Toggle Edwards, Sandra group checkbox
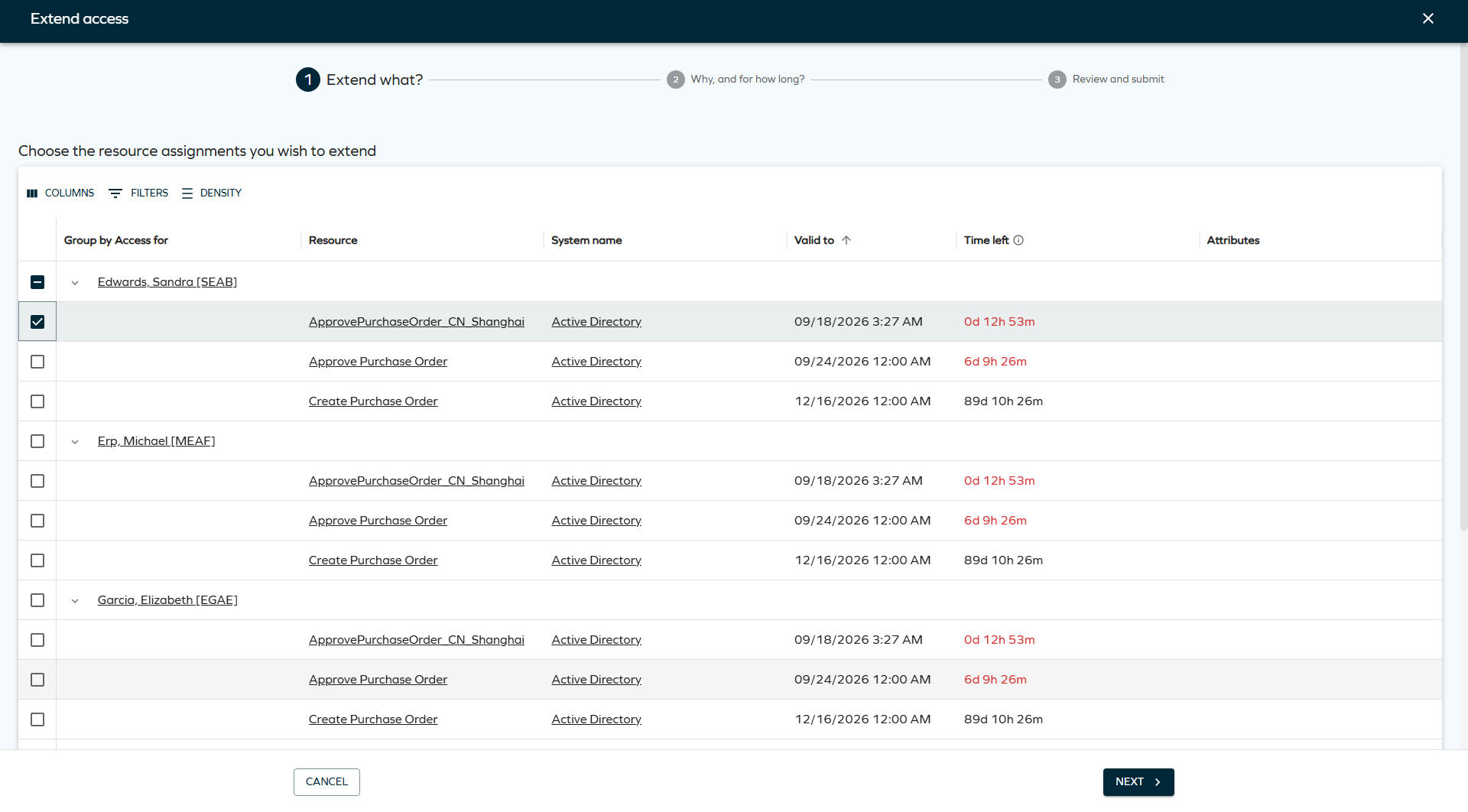The height and width of the screenshot is (812, 1468). pos(37,282)
